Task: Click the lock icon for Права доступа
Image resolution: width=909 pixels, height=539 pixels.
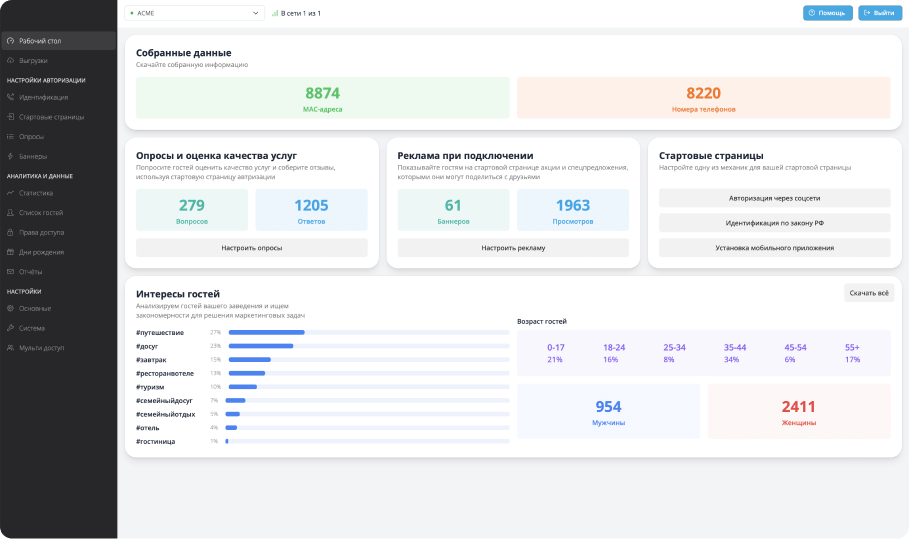Action: click(10, 232)
